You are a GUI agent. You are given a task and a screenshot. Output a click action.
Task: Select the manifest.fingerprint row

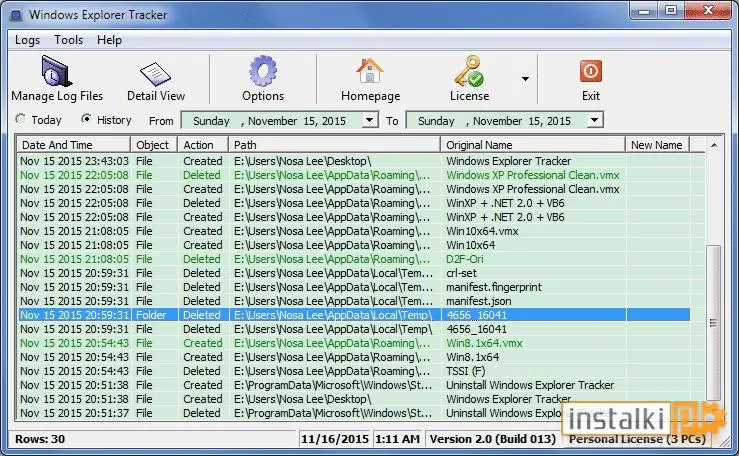pos(353,287)
